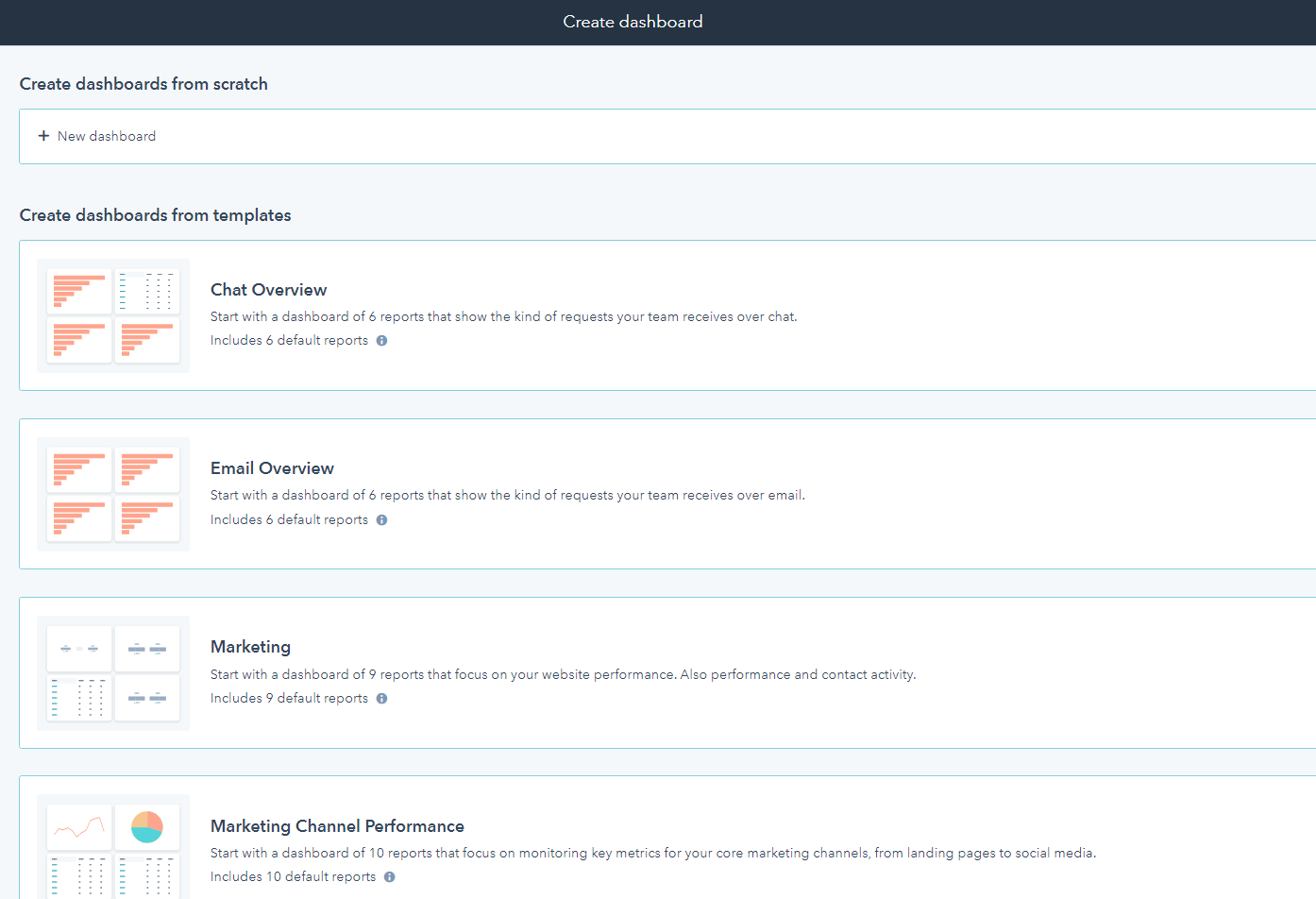Choose the Marketing template title

click(251, 647)
